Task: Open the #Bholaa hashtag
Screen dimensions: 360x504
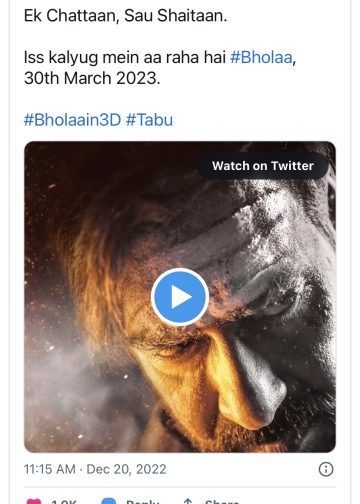Action: [261, 57]
